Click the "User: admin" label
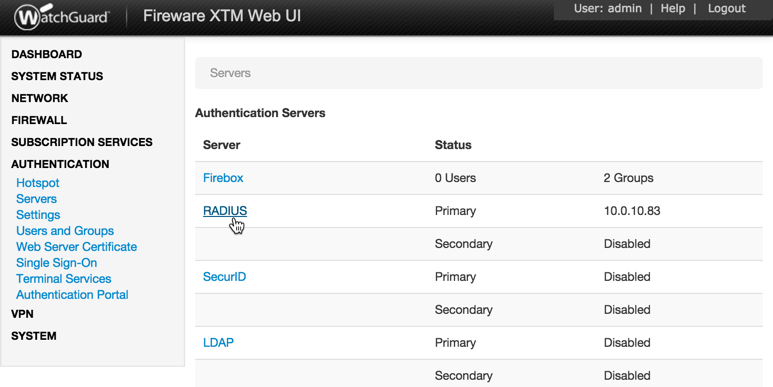The width and height of the screenshot is (773, 387). [x=608, y=8]
